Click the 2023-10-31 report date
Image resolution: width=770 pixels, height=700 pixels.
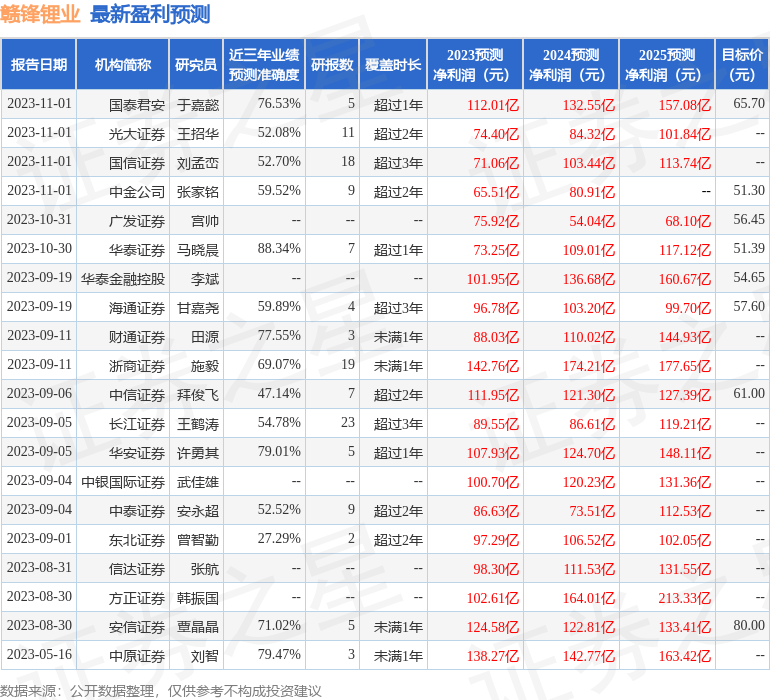point(39,219)
